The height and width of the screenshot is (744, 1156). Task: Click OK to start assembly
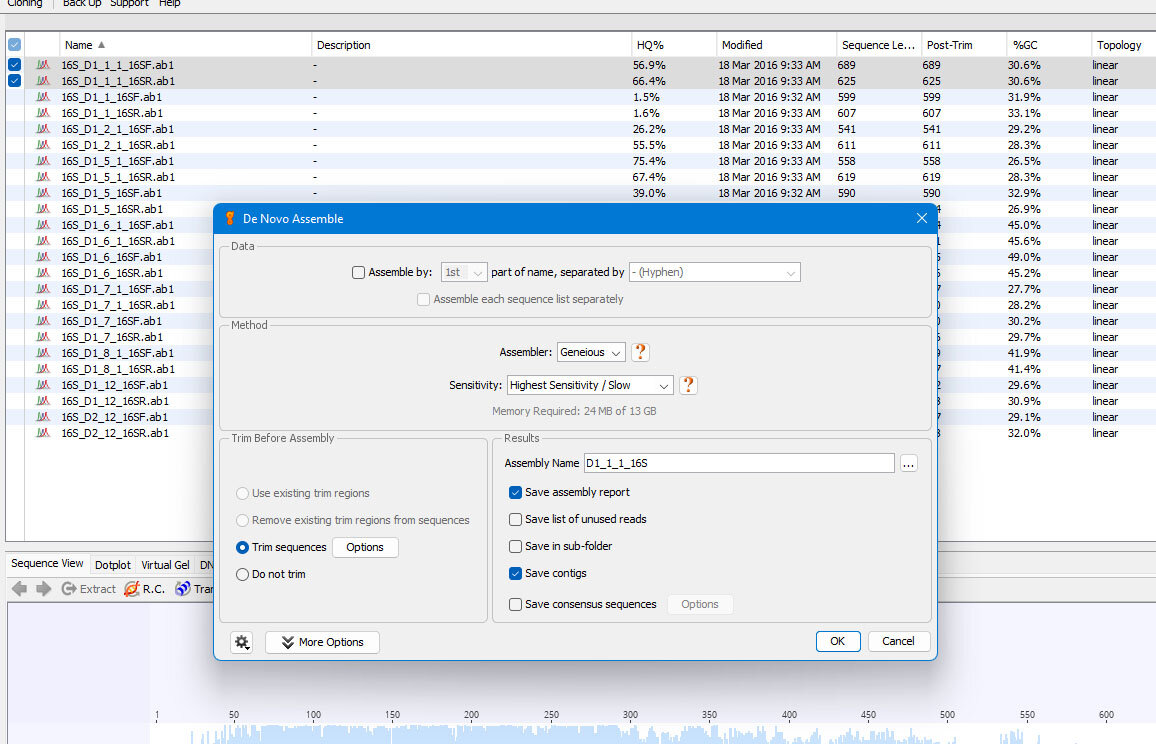tap(838, 642)
